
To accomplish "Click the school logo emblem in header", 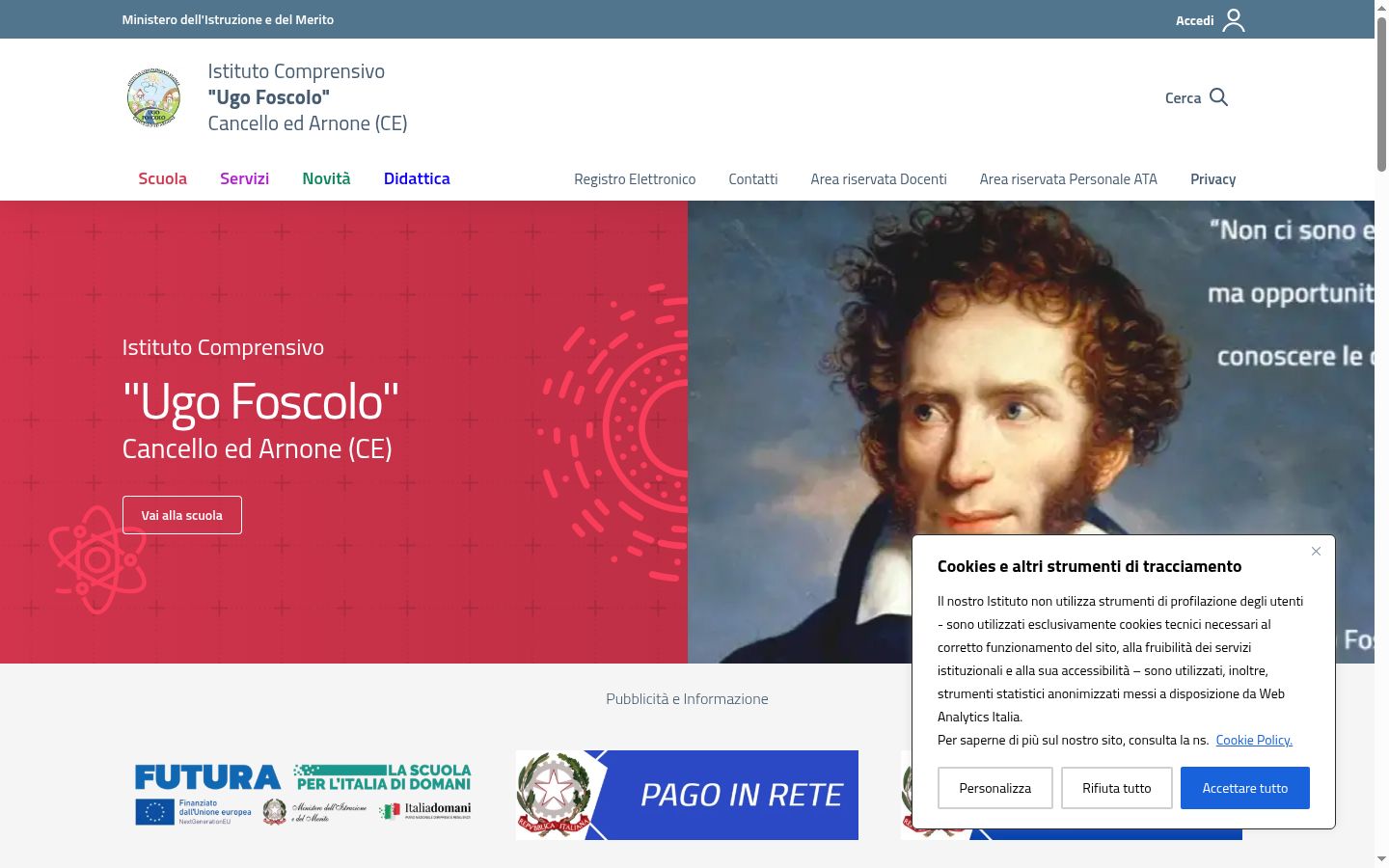I will [x=153, y=96].
